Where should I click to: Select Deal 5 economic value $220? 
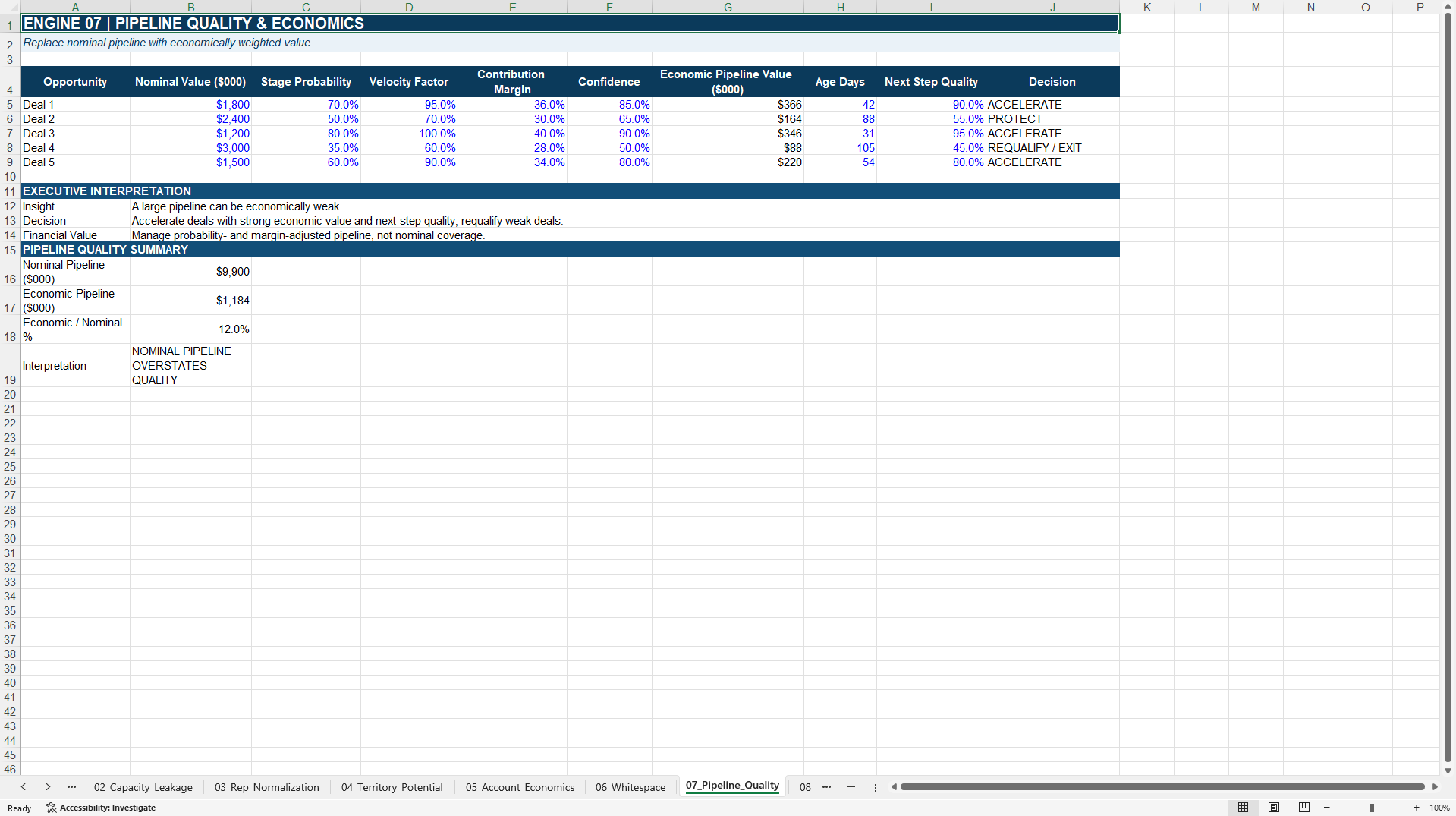point(728,162)
